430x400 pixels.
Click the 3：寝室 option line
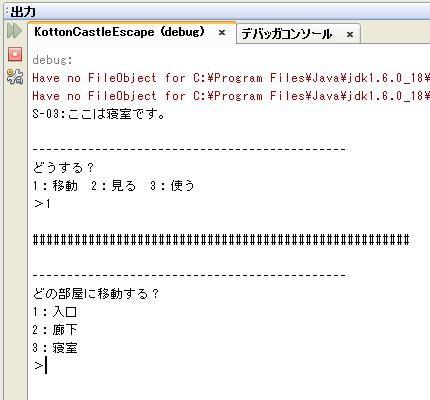coord(55,348)
